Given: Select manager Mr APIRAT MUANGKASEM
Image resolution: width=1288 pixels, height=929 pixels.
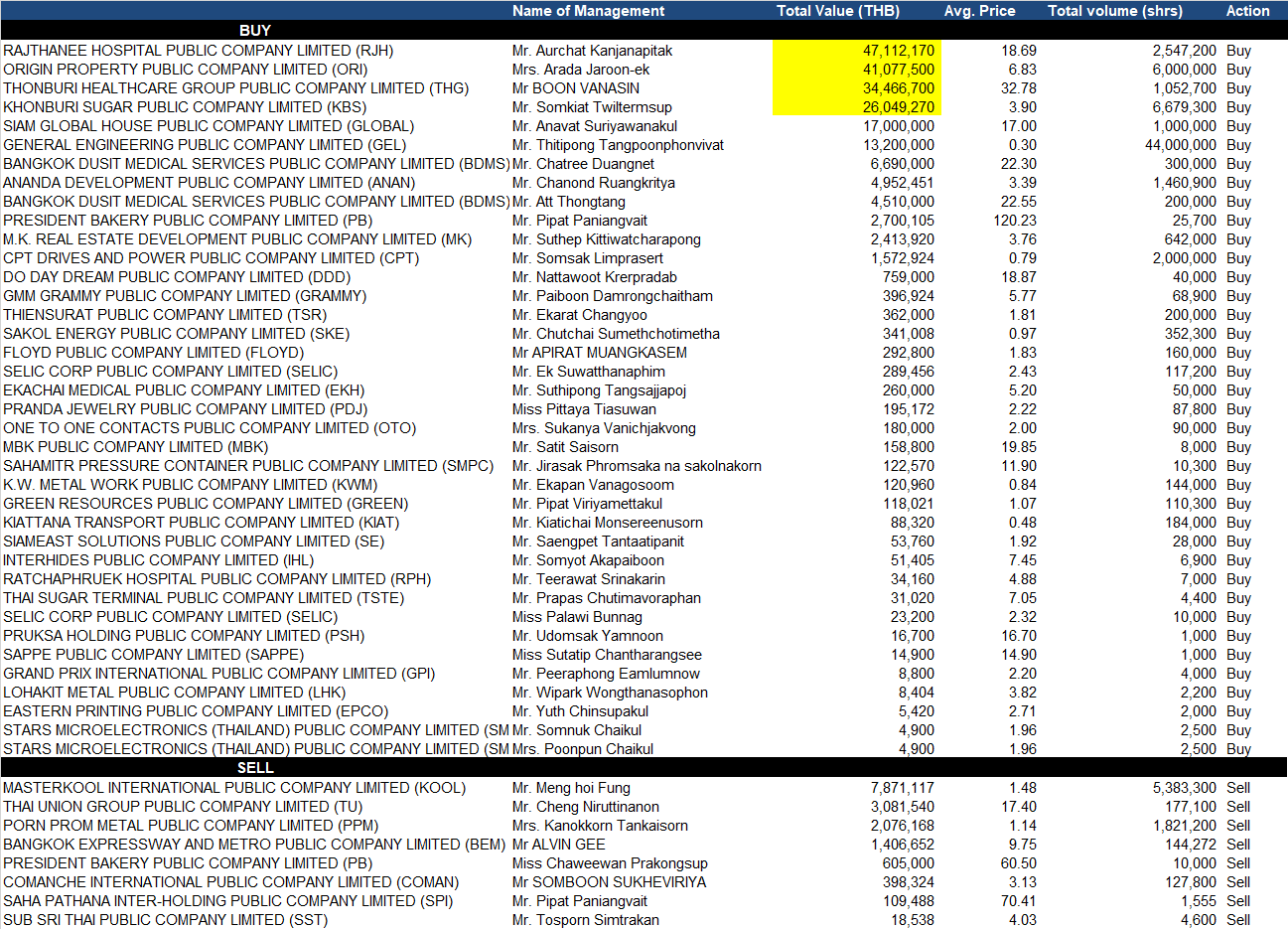Looking at the screenshot, I should 600,353.
